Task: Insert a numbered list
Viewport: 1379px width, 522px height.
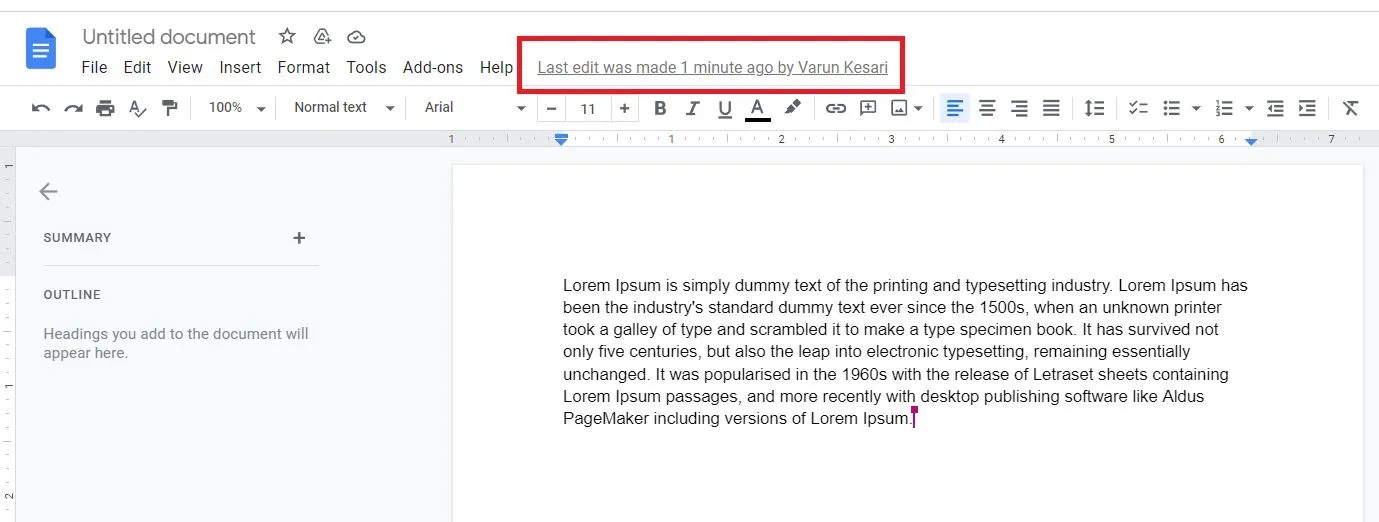Action: click(1224, 108)
